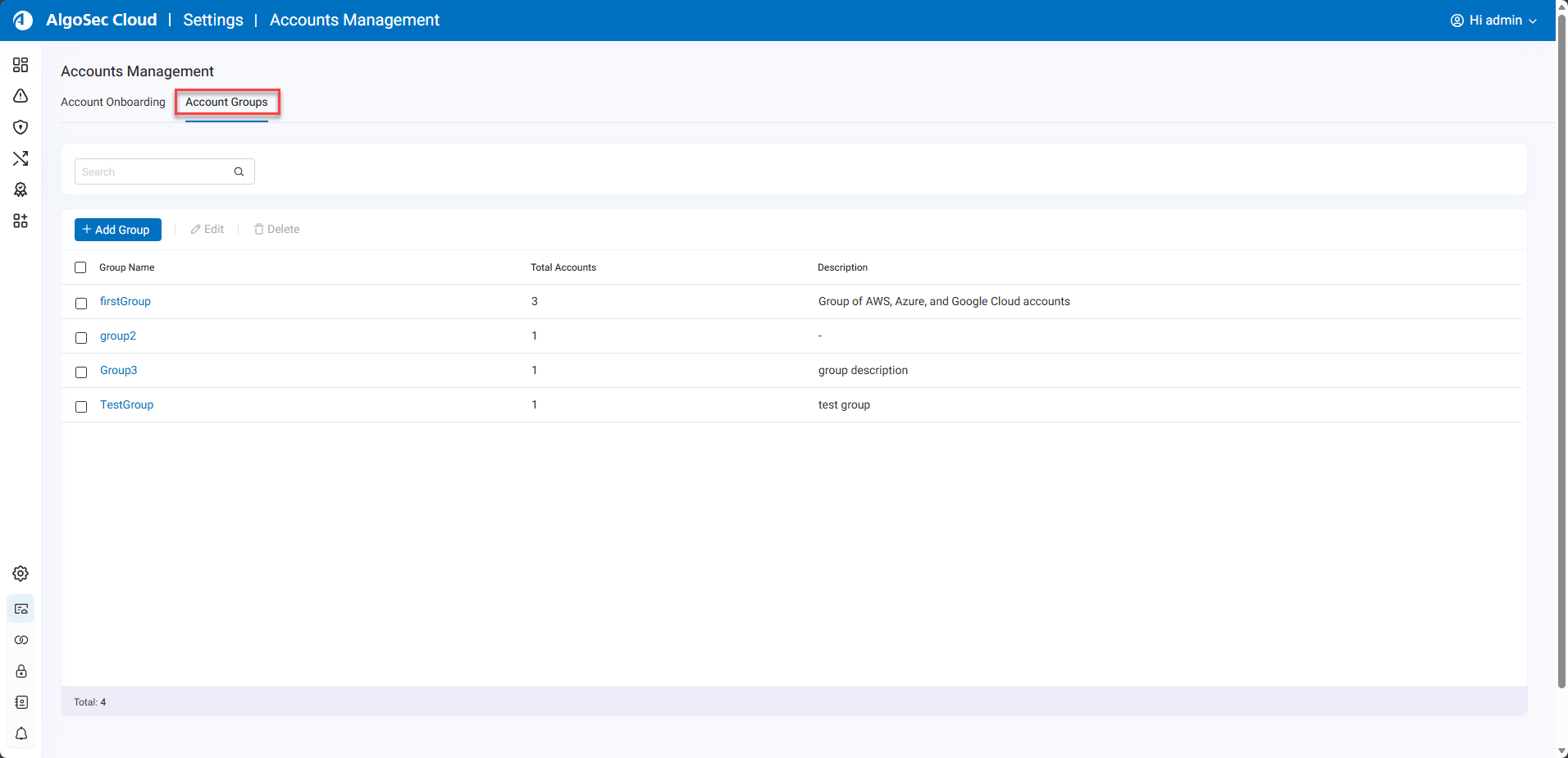1568x758 pixels.
Task: Open the dashboard grid icon in sidebar
Action: pyautogui.click(x=21, y=65)
